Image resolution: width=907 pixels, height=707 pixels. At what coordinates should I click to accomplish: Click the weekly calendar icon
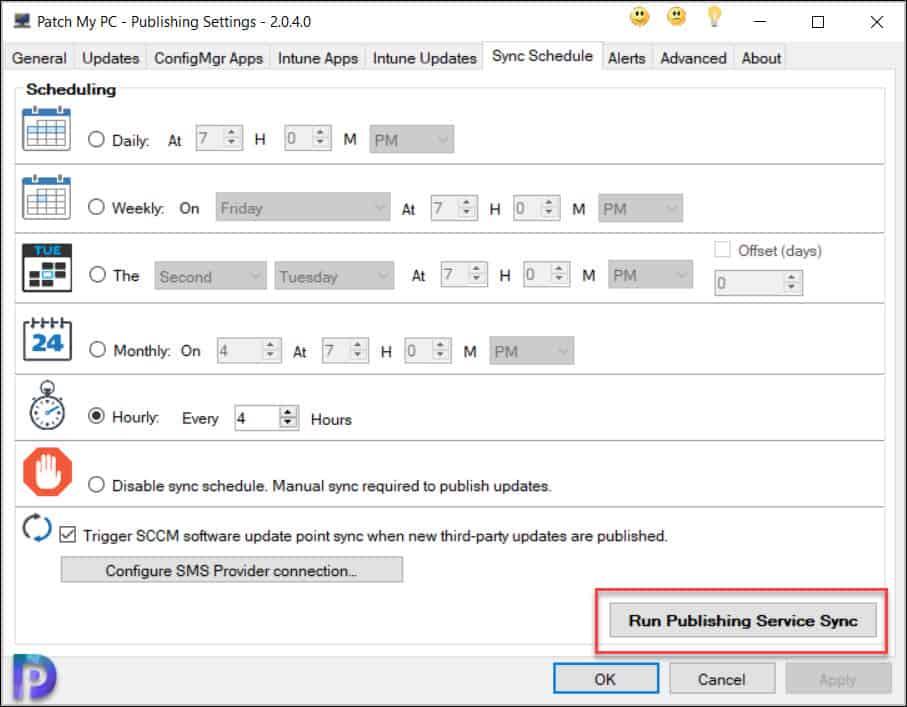[46, 197]
